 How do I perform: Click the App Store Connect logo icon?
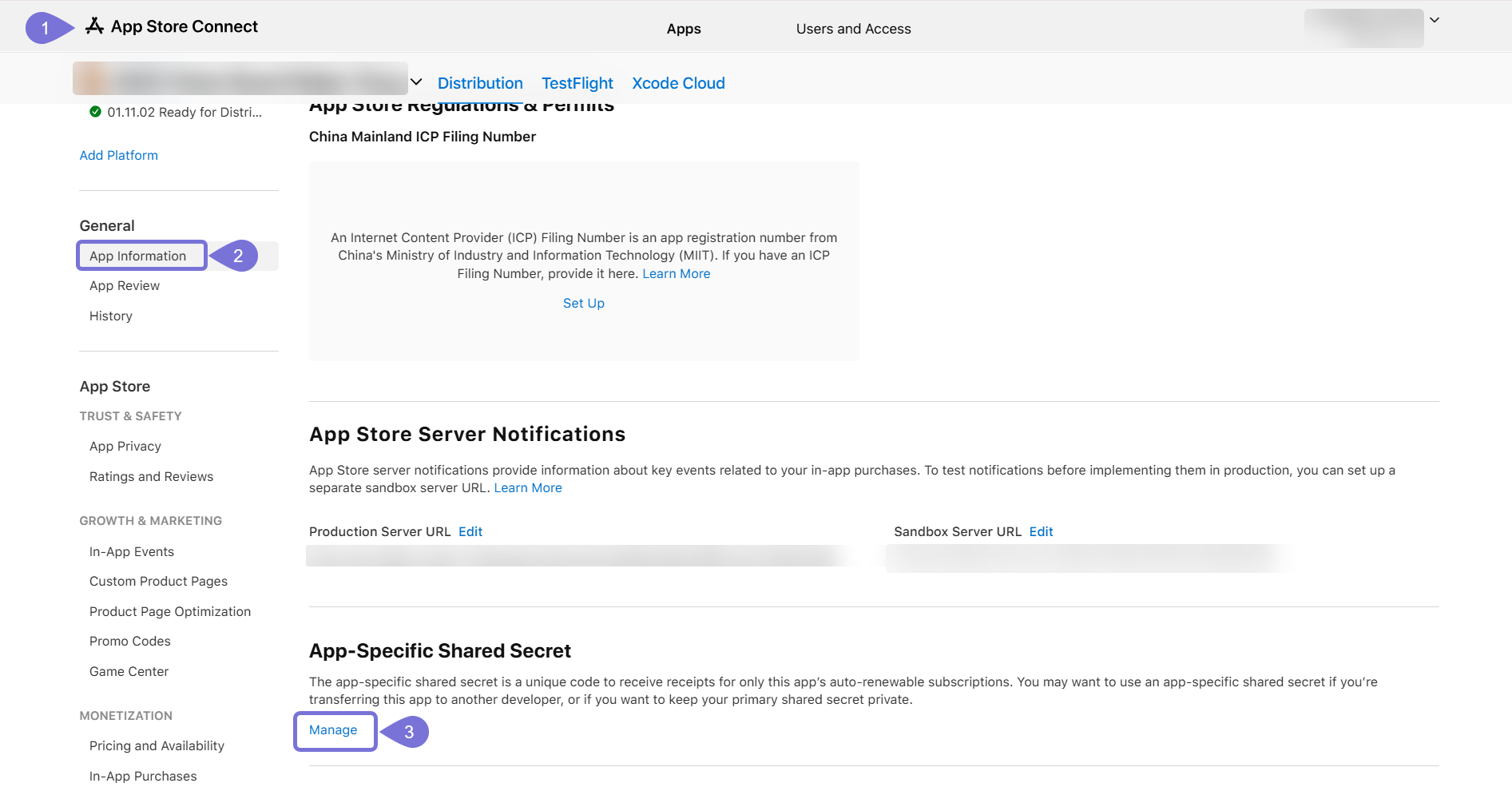coord(95,26)
